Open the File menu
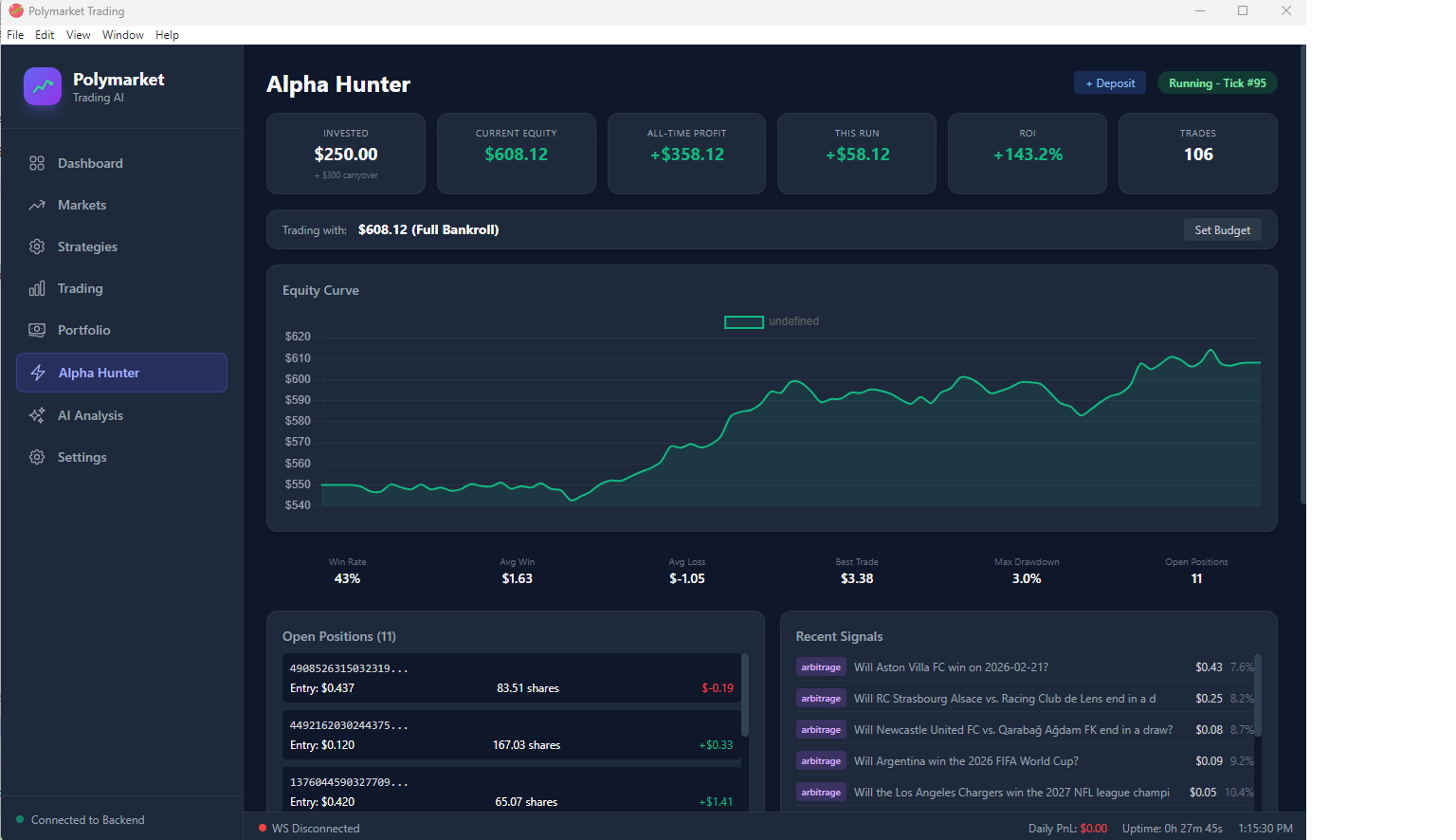This screenshot has height=840, width=1456. click(x=15, y=34)
